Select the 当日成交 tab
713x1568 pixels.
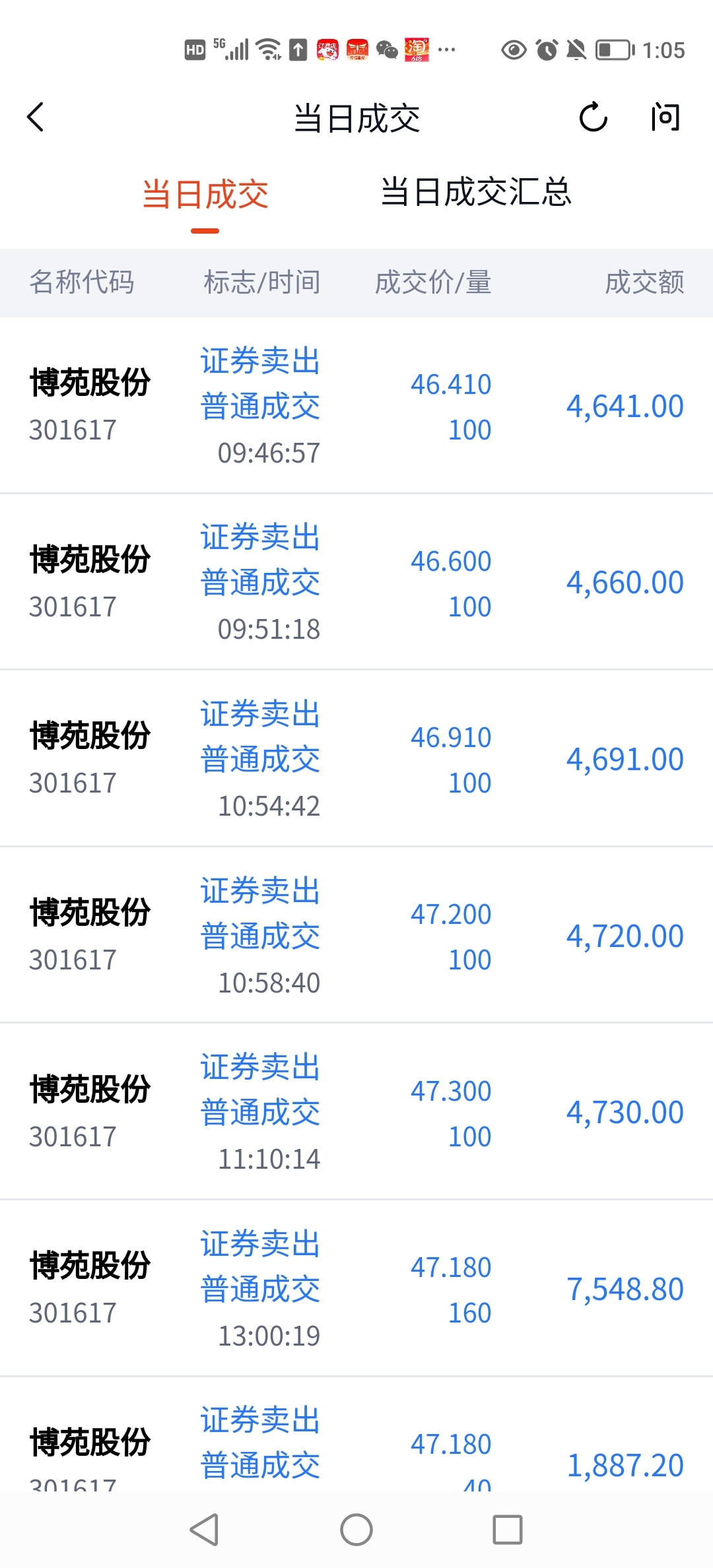point(205,195)
